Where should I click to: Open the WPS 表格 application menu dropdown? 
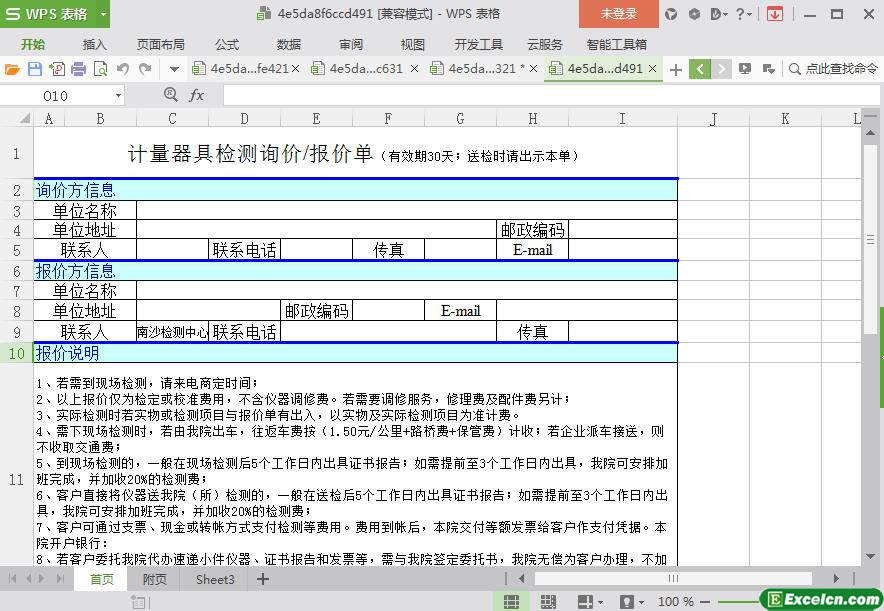tap(98, 14)
